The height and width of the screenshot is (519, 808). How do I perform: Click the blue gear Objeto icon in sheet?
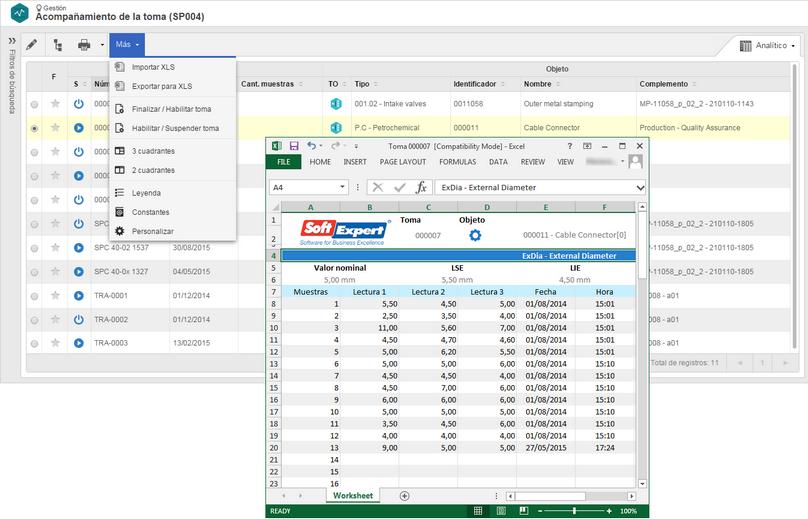point(475,236)
